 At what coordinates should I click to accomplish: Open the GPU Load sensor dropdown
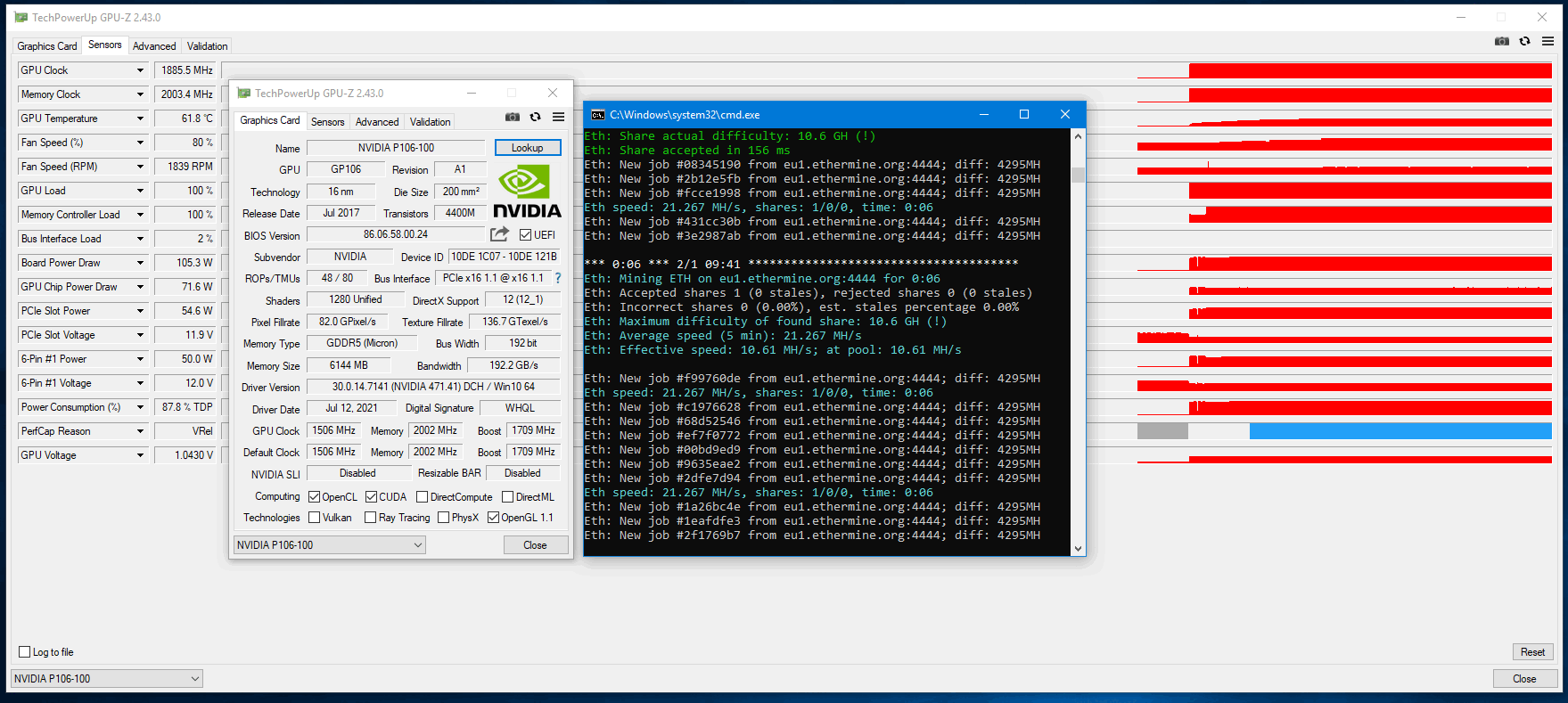[140, 191]
